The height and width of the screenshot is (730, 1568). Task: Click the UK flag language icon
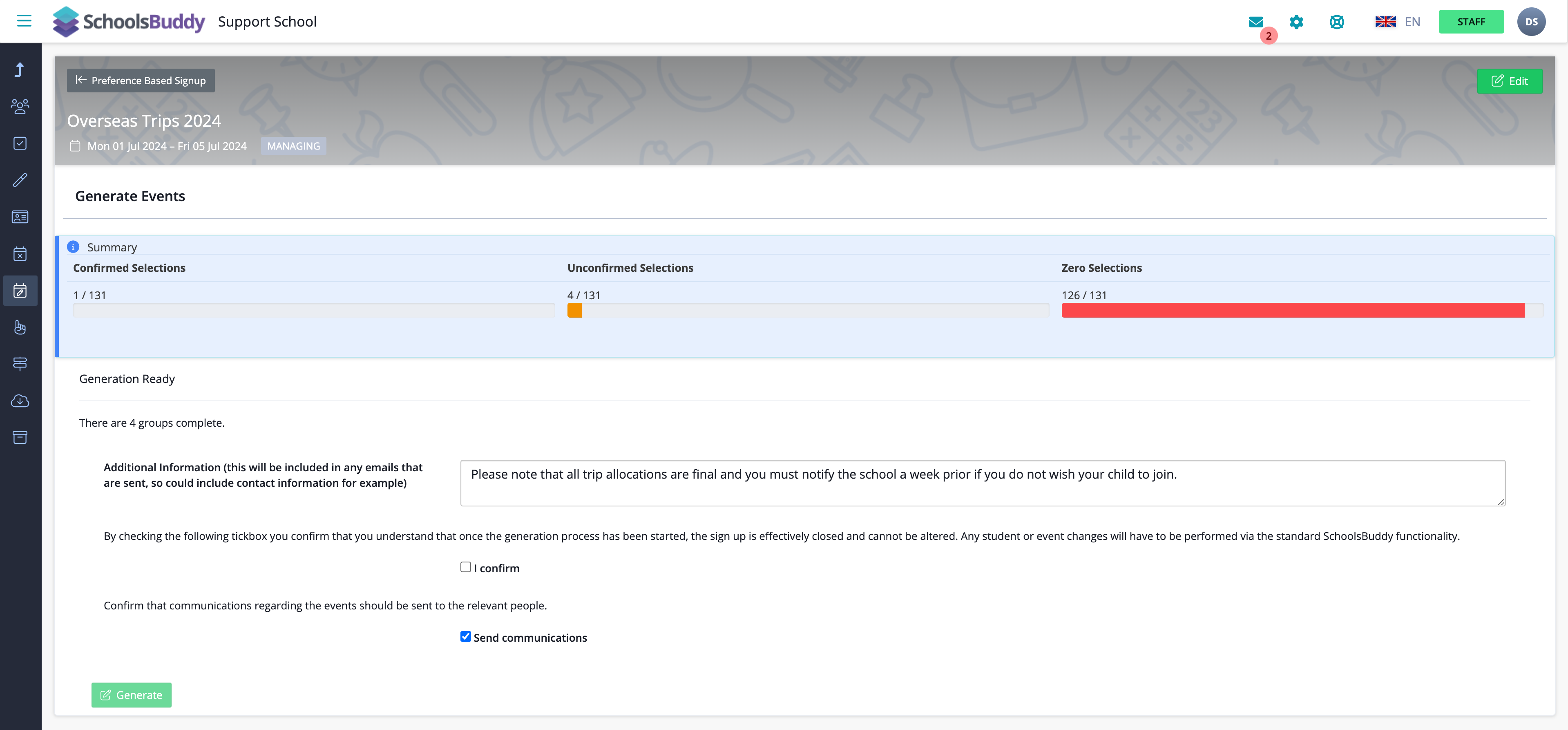pyautogui.click(x=1385, y=22)
